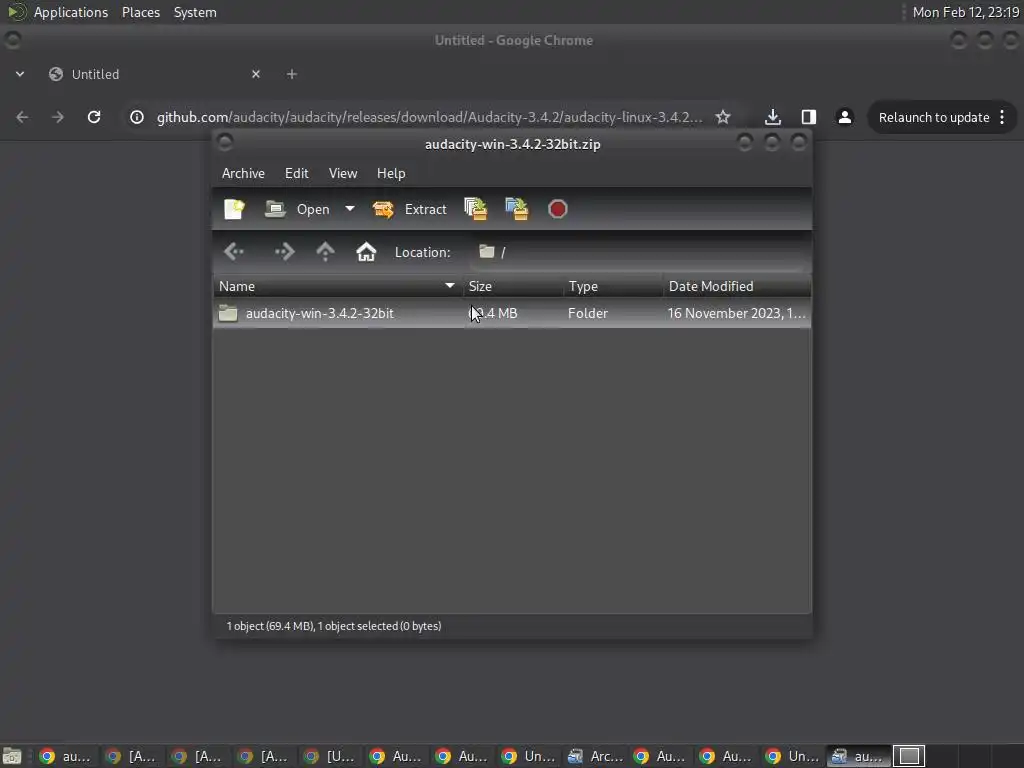Click the red Stop operation icon

pyautogui.click(x=558, y=209)
